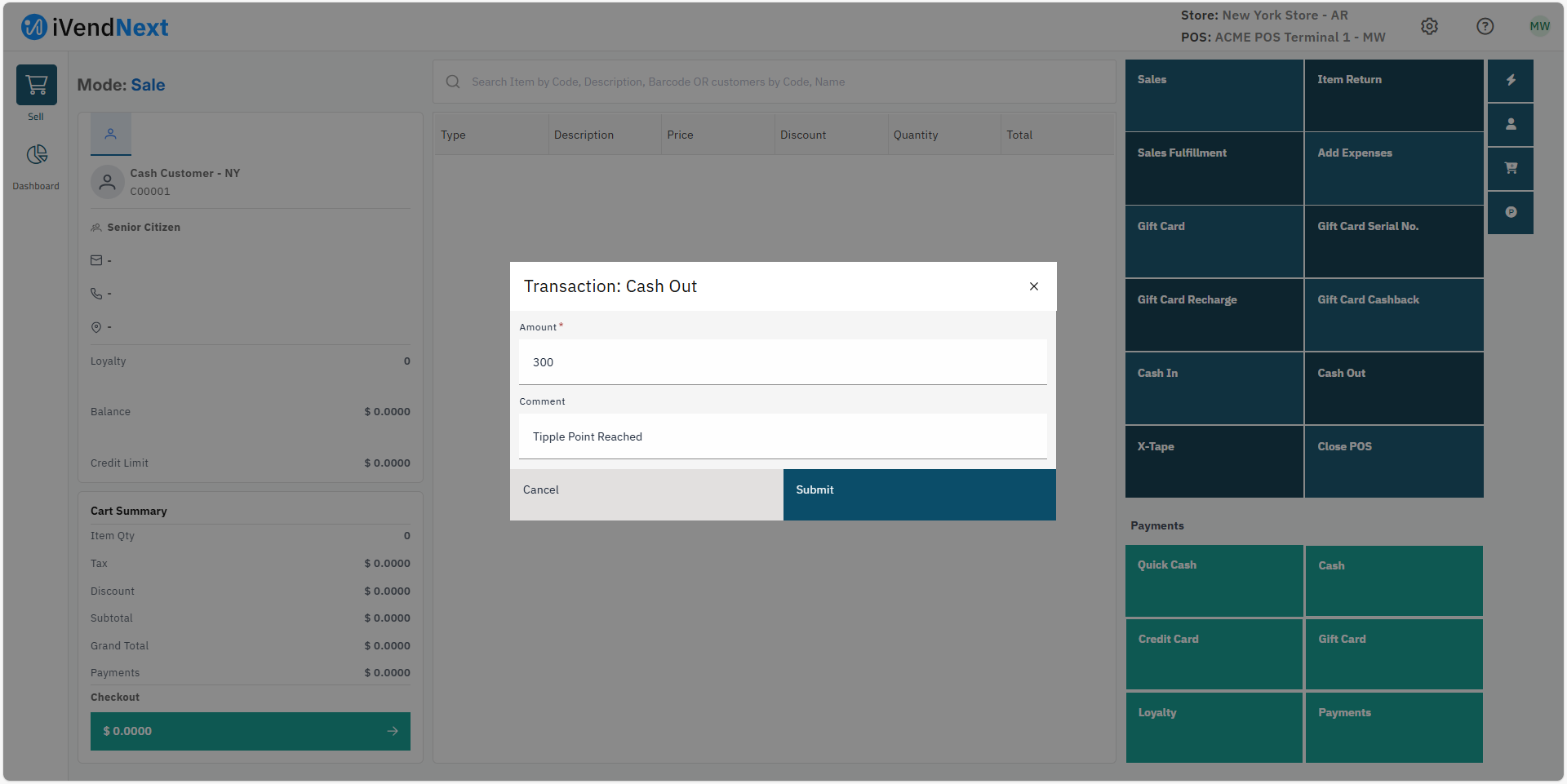Choose Gift Card payment tile
This screenshot has width=1567, height=784.
point(1394,654)
